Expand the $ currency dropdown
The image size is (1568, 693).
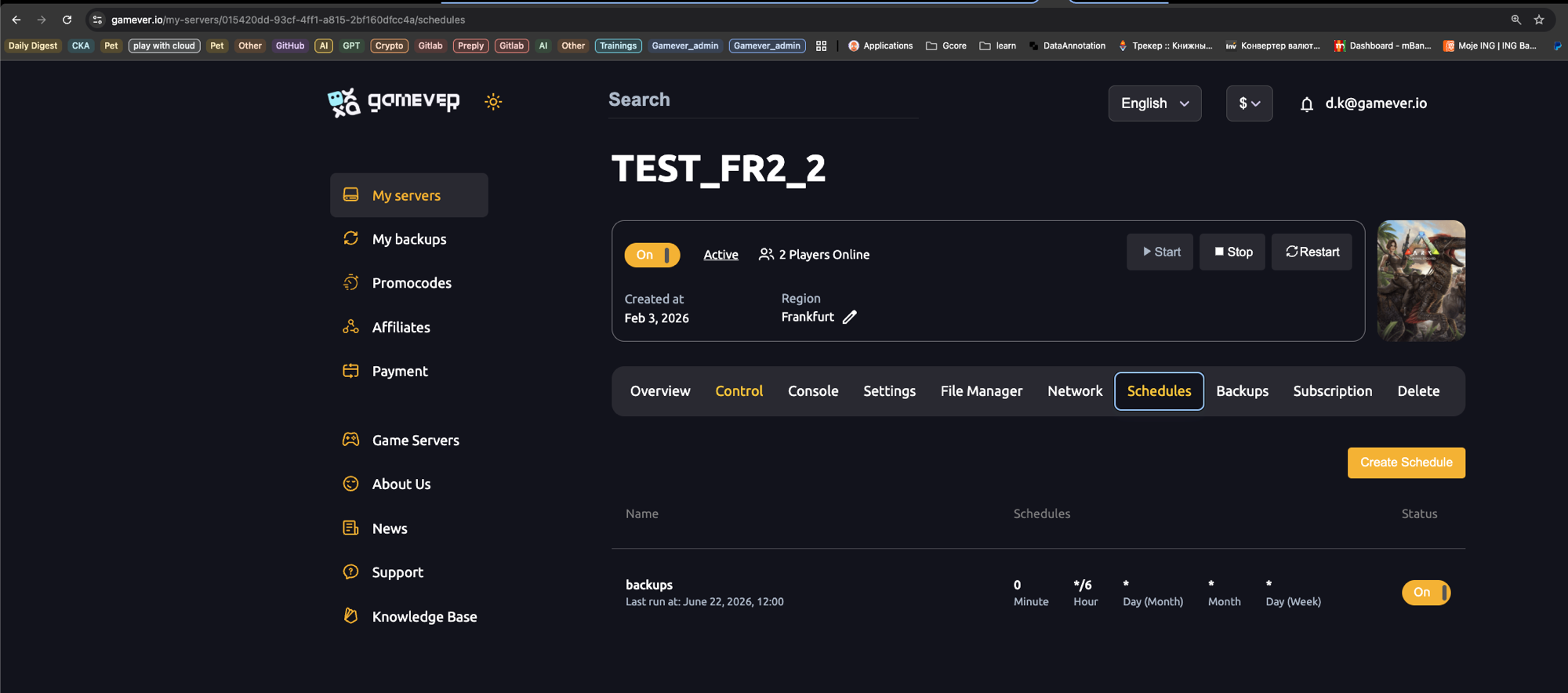pyautogui.click(x=1250, y=103)
